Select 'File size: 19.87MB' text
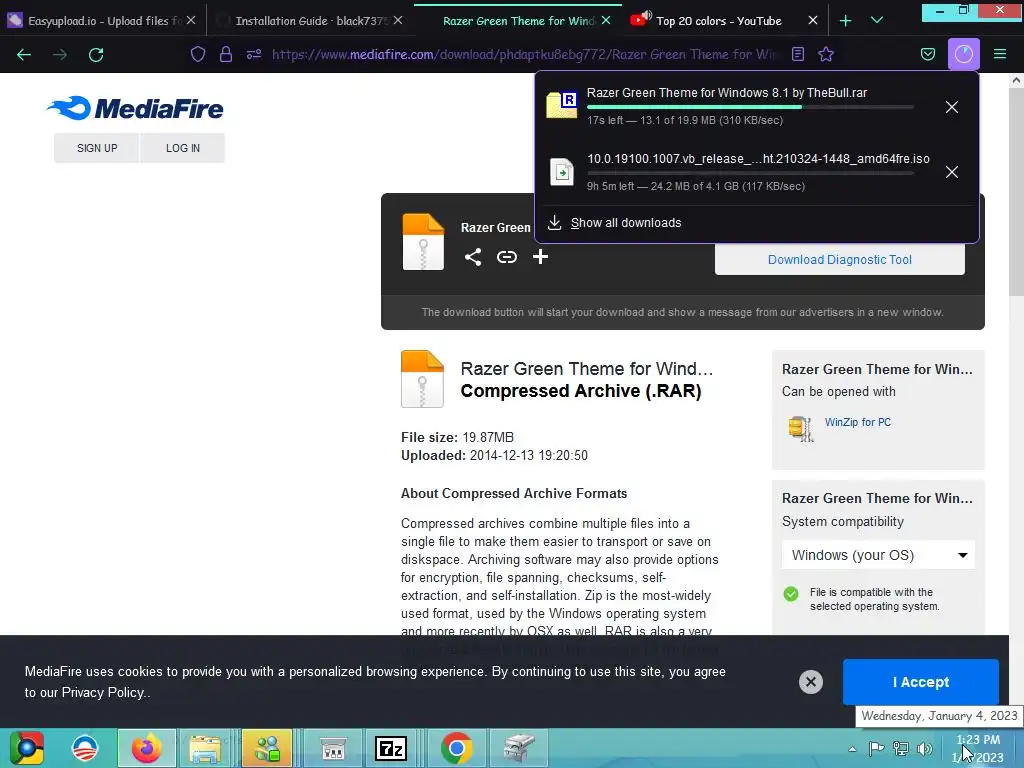This screenshot has height=768, width=1024. (x=457, y=438)
